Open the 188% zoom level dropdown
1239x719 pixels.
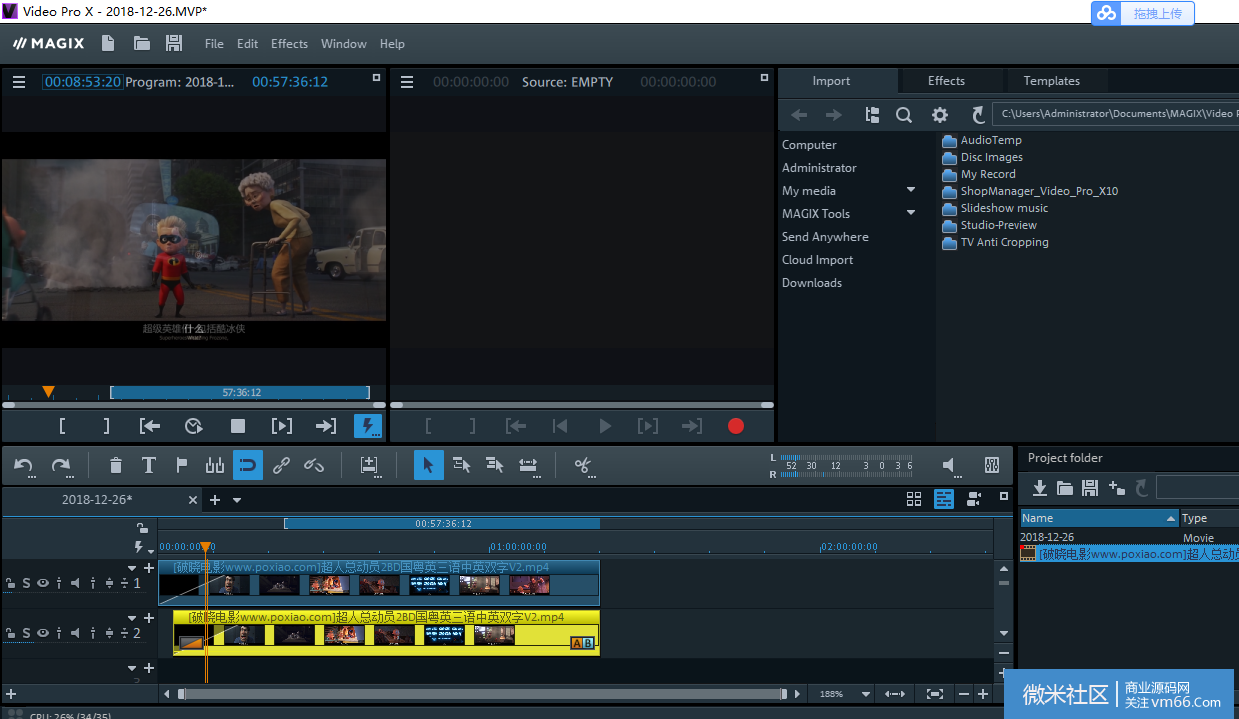point(864,693)
